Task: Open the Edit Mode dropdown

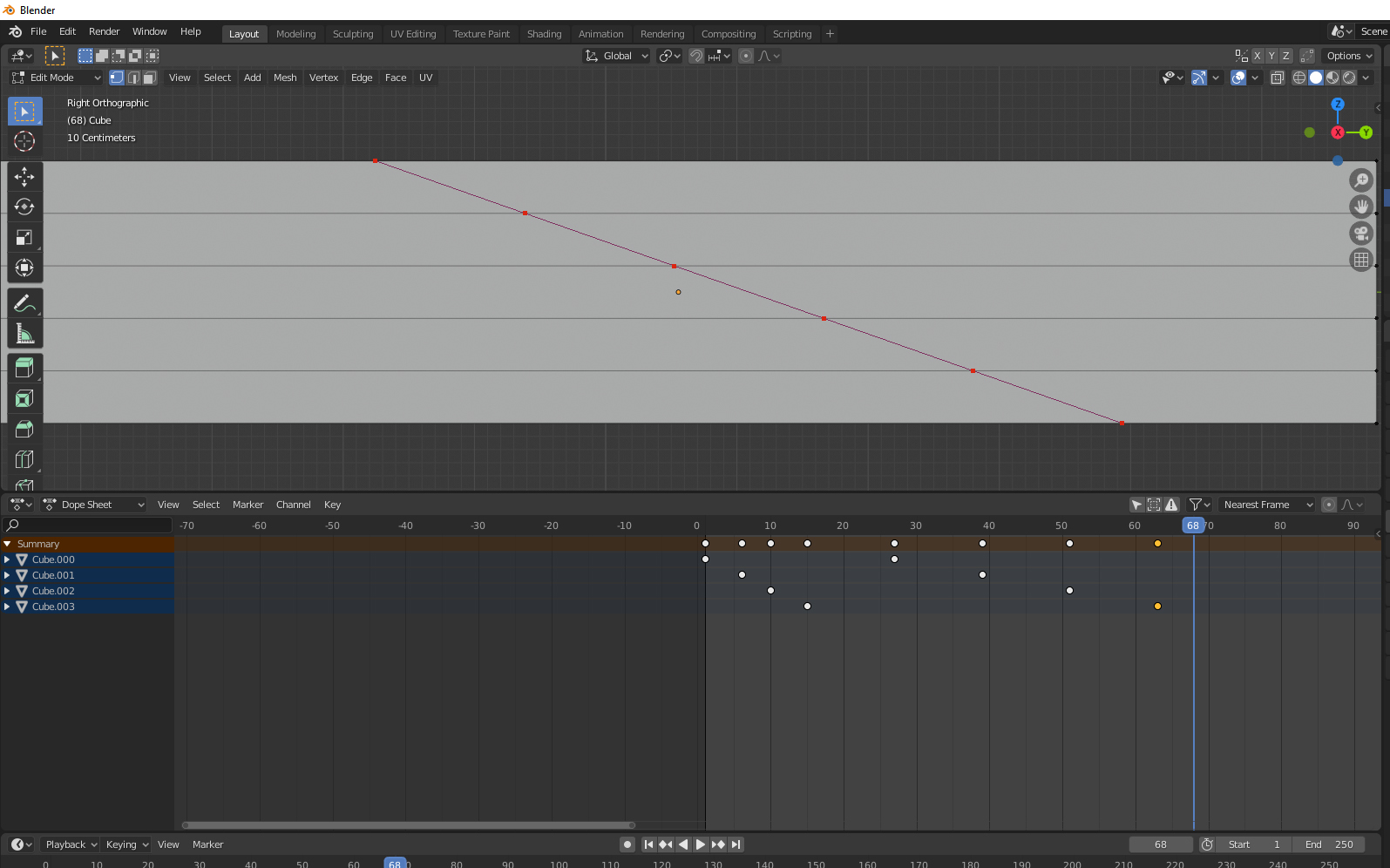Action: 56,78
